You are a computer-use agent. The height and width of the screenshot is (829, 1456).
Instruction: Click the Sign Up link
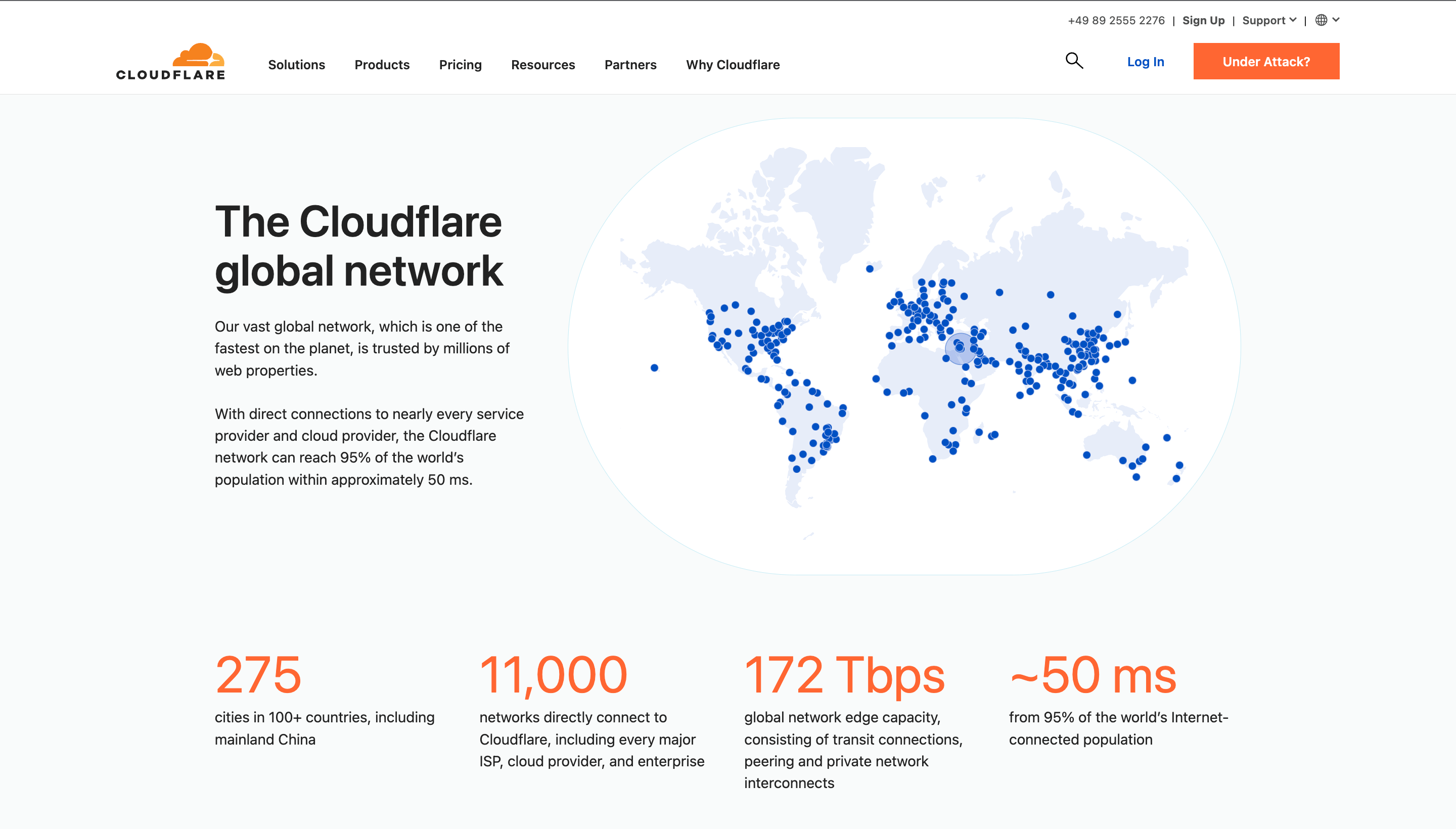click(1203, 20)
